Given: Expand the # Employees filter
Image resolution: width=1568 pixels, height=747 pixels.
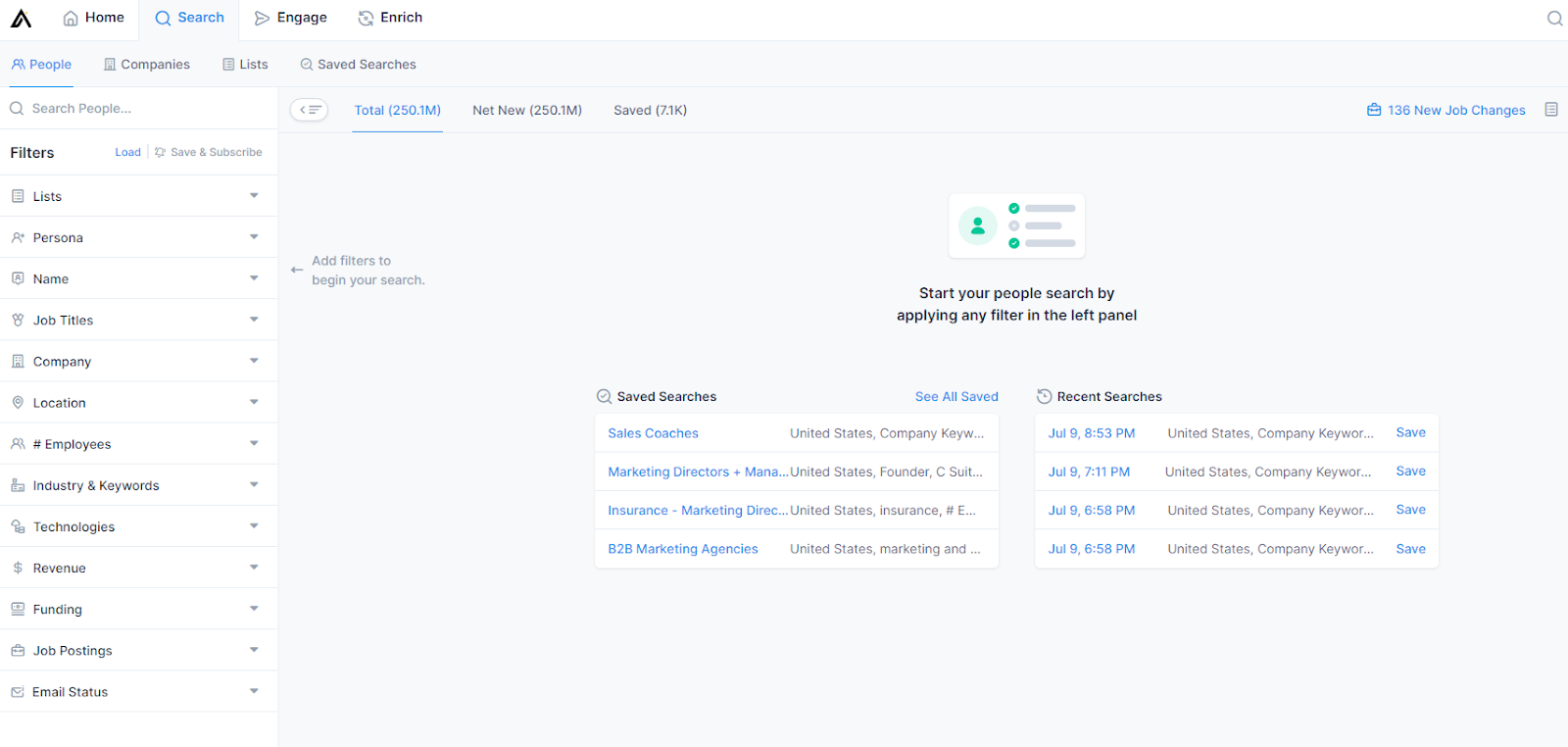Looking at the screenshot, I should [254, 444].
